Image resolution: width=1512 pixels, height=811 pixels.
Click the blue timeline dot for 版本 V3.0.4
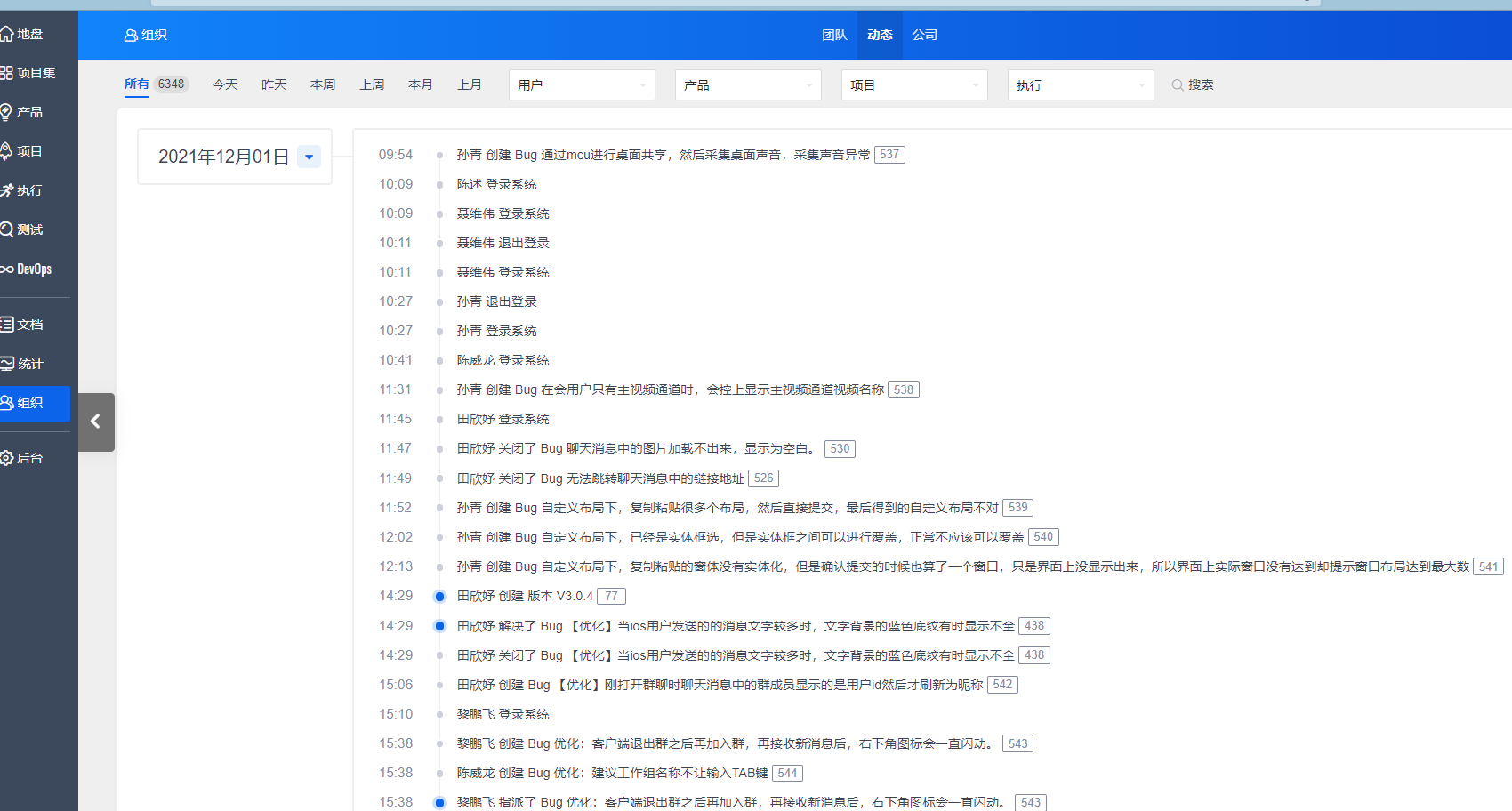pos(439,597)
